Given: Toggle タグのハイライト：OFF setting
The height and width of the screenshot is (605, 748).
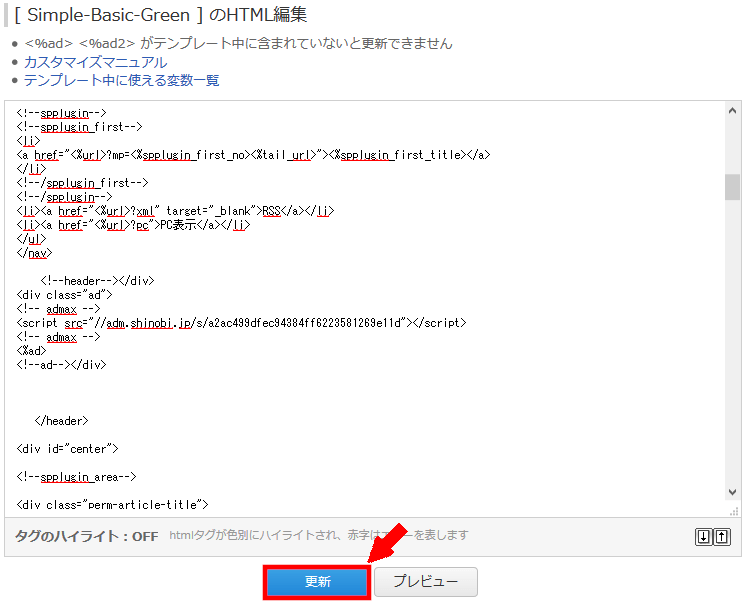Looking at the screenshot, I should [x=86, y=536].
